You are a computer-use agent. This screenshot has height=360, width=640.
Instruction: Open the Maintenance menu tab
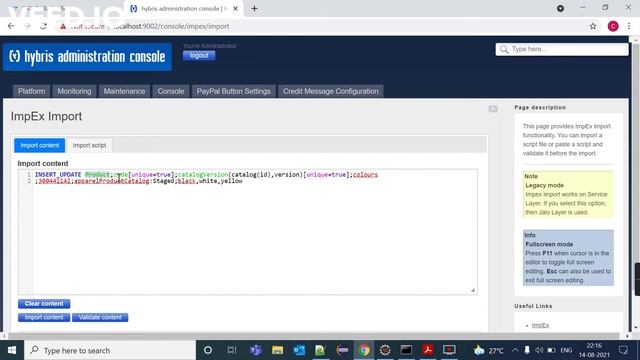pos(124,91)
